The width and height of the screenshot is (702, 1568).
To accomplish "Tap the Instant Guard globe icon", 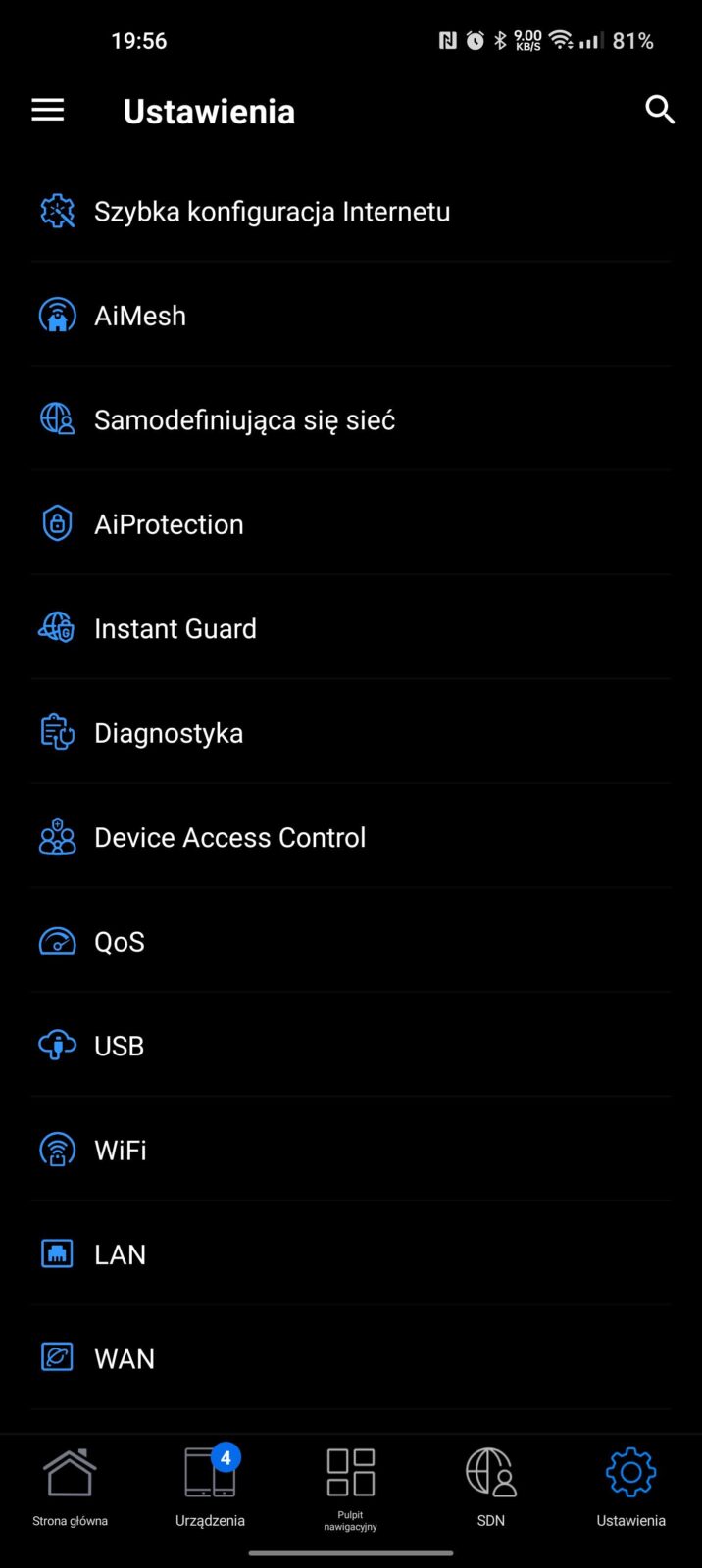I will 57,628.
